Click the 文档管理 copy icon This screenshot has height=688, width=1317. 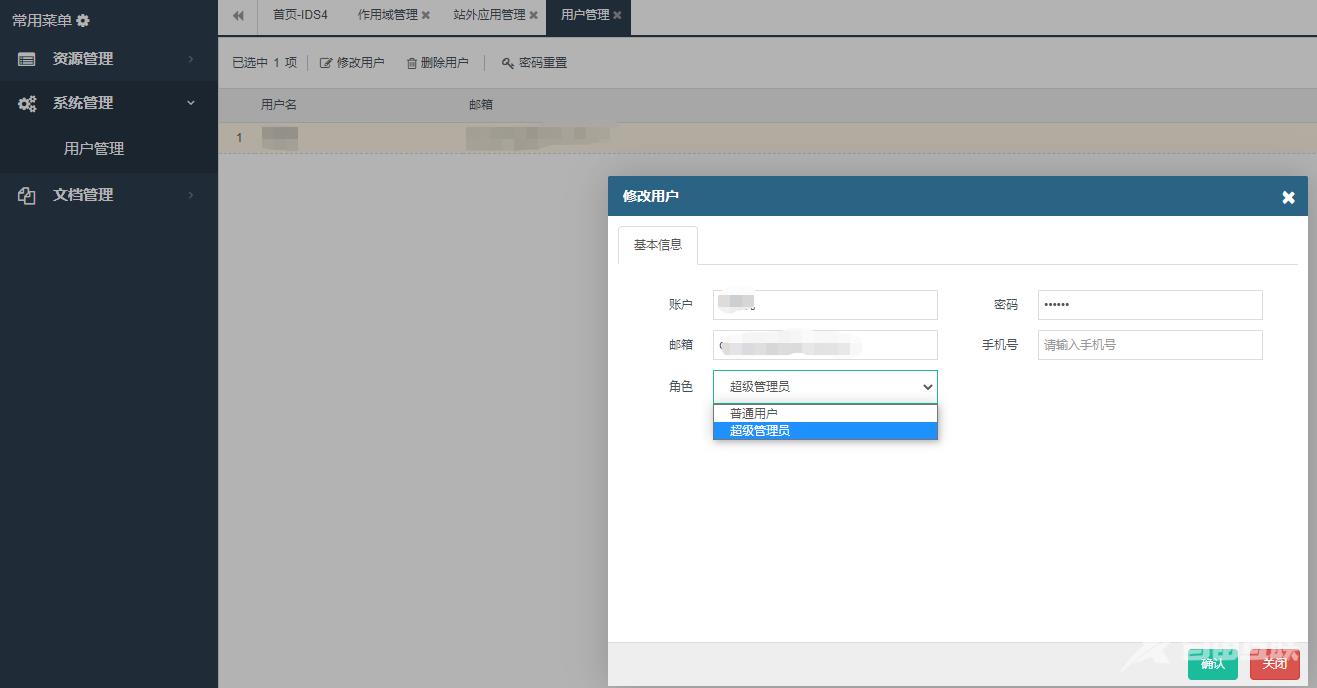tap(27, 195)
